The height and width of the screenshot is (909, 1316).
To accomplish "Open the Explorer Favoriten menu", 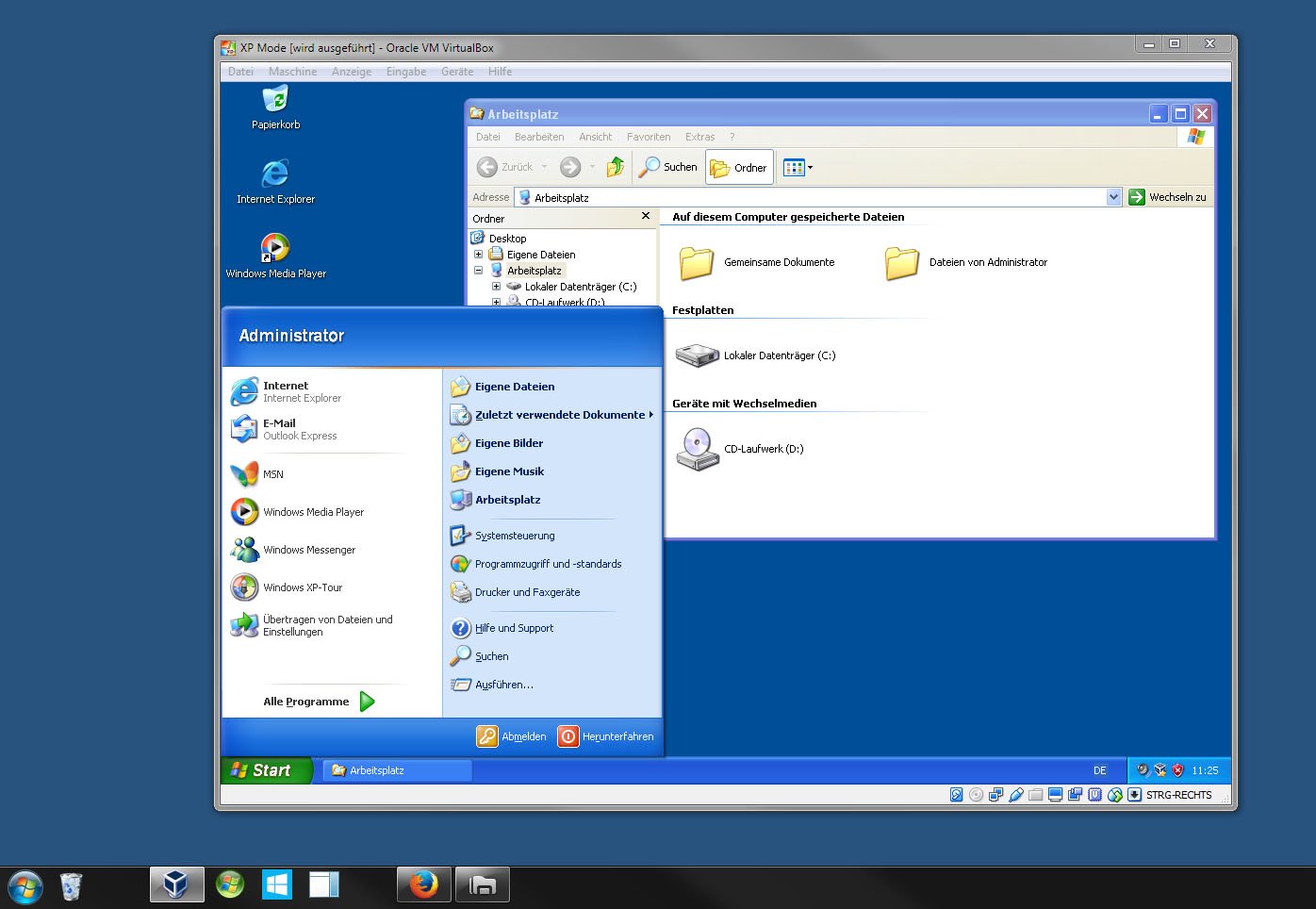I will (649, 137).
